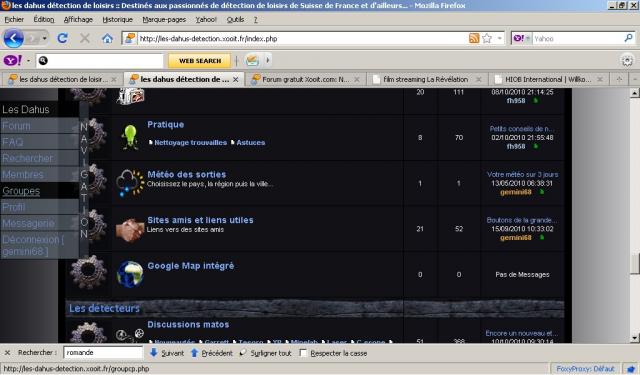This screenshot has width=640, height=375.
Task: Open the Météo des sorties forum
Action: [x=187, y=174]
